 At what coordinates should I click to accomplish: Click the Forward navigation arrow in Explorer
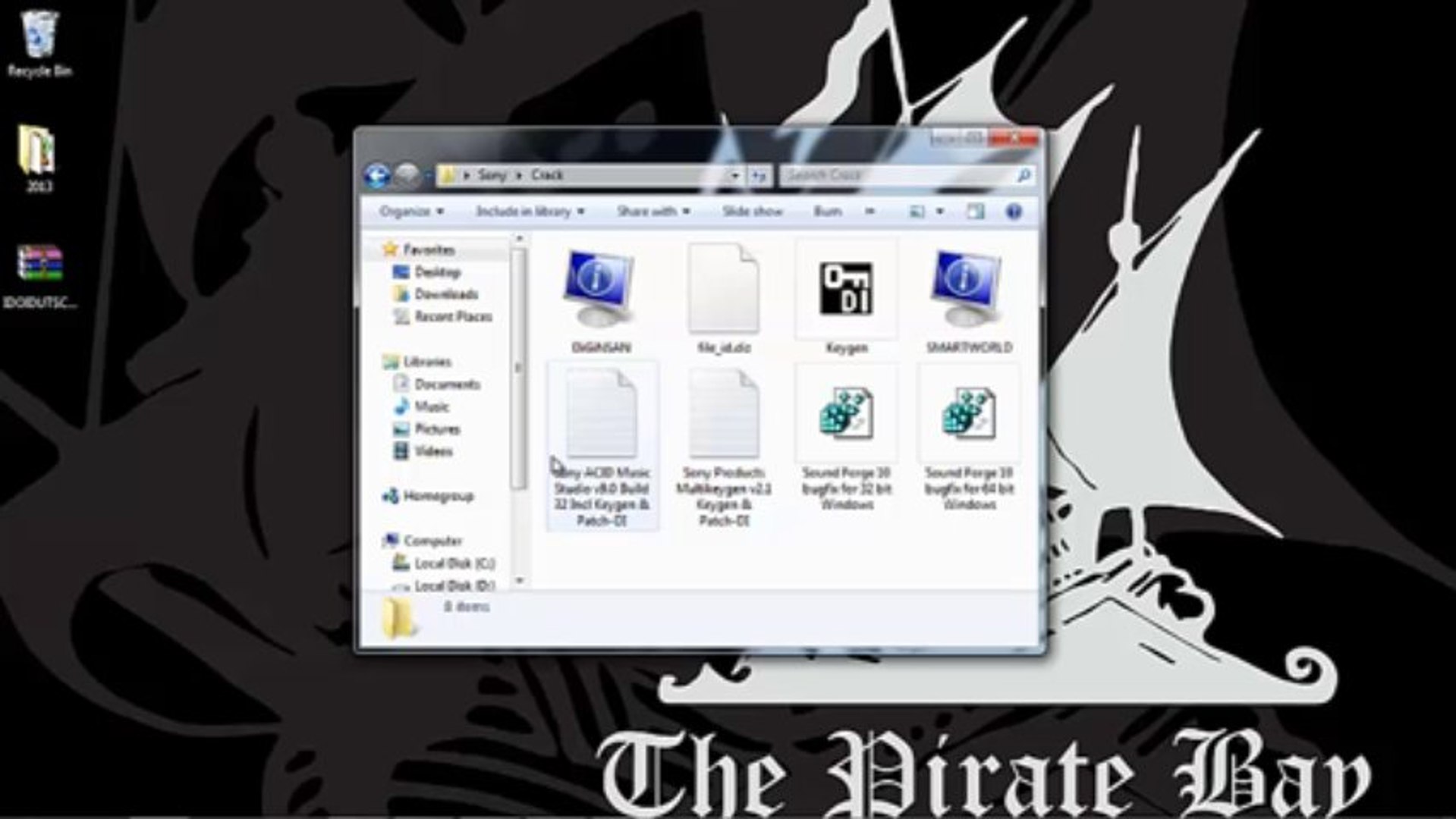click(407, 176)
